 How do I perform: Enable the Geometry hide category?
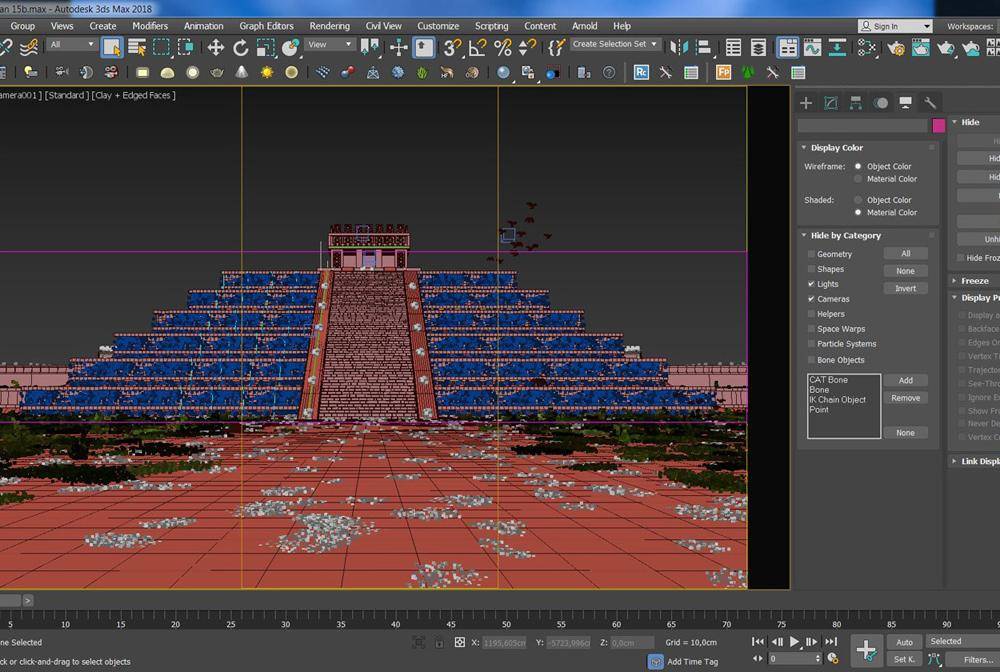click(812, 254)
